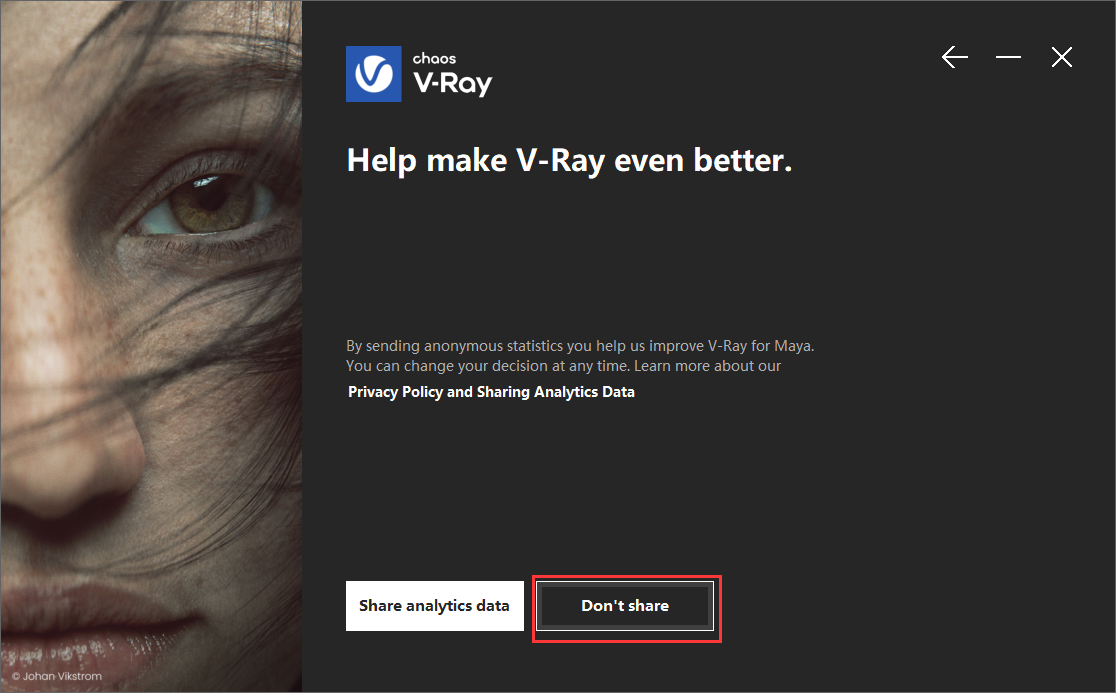Click the '© Johan Vikstrom' credit text
1116x693 pixels.
[x=57, y=676]
